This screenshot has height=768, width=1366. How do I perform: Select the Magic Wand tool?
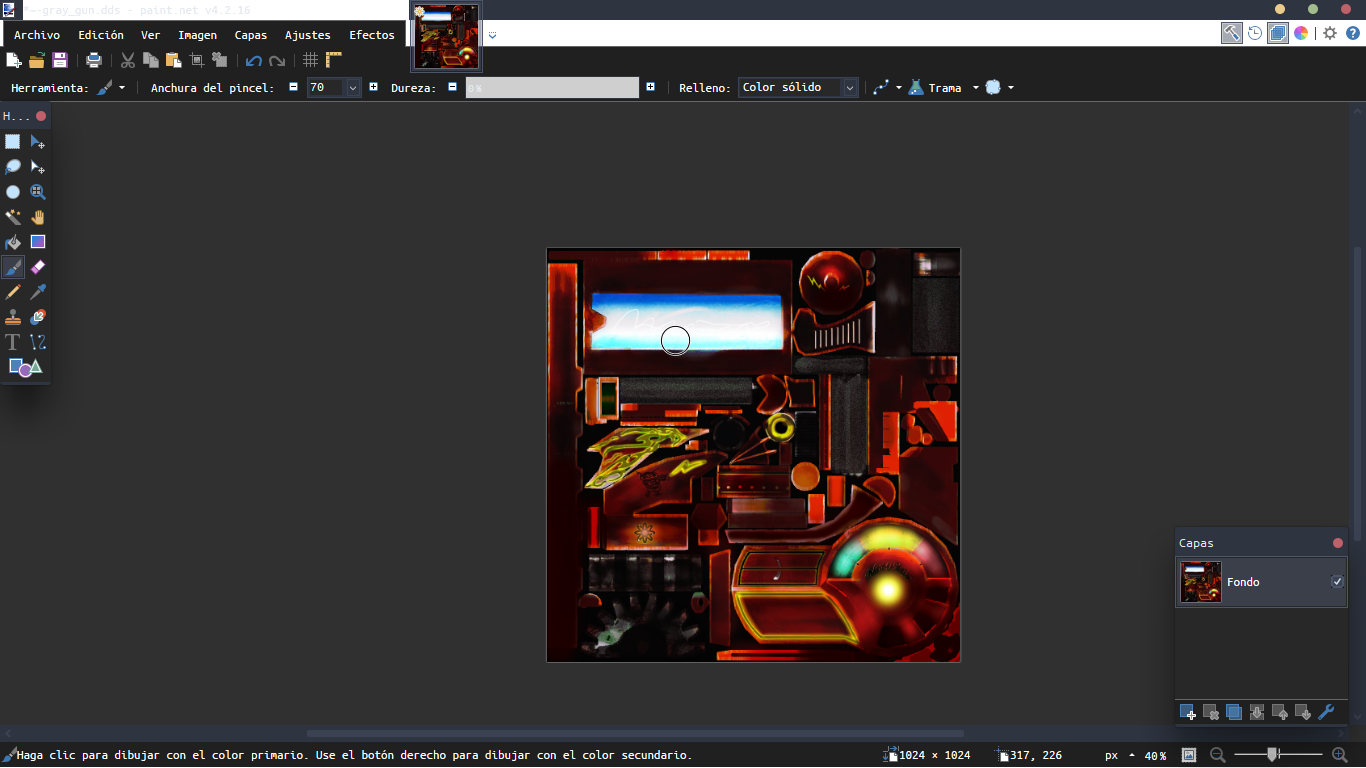[x=13, y=217]
